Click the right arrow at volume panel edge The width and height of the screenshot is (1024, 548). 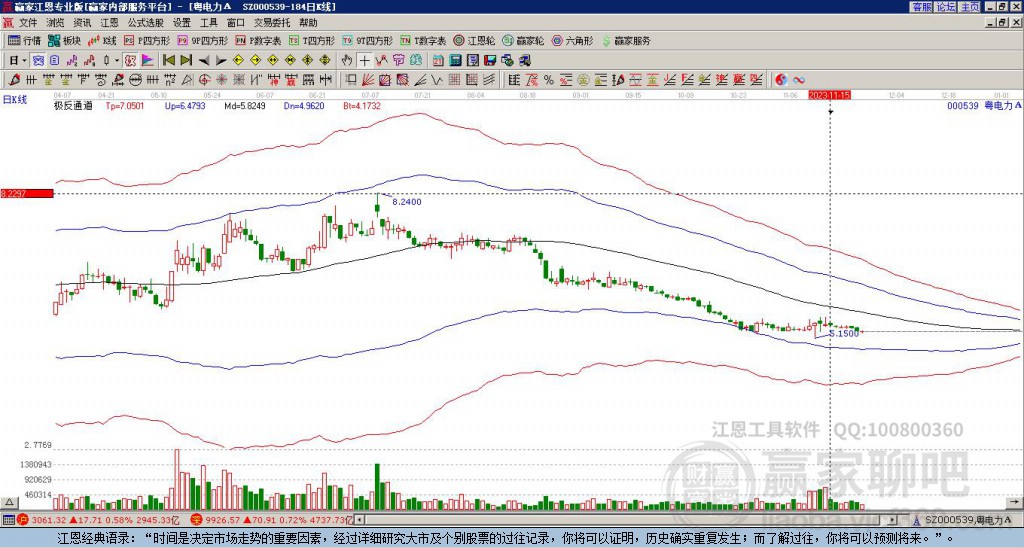(1016, 503)
